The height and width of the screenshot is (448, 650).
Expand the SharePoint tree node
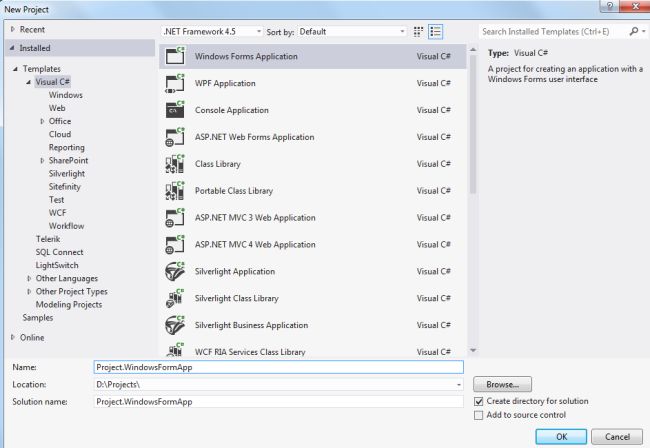pos(42,160)
